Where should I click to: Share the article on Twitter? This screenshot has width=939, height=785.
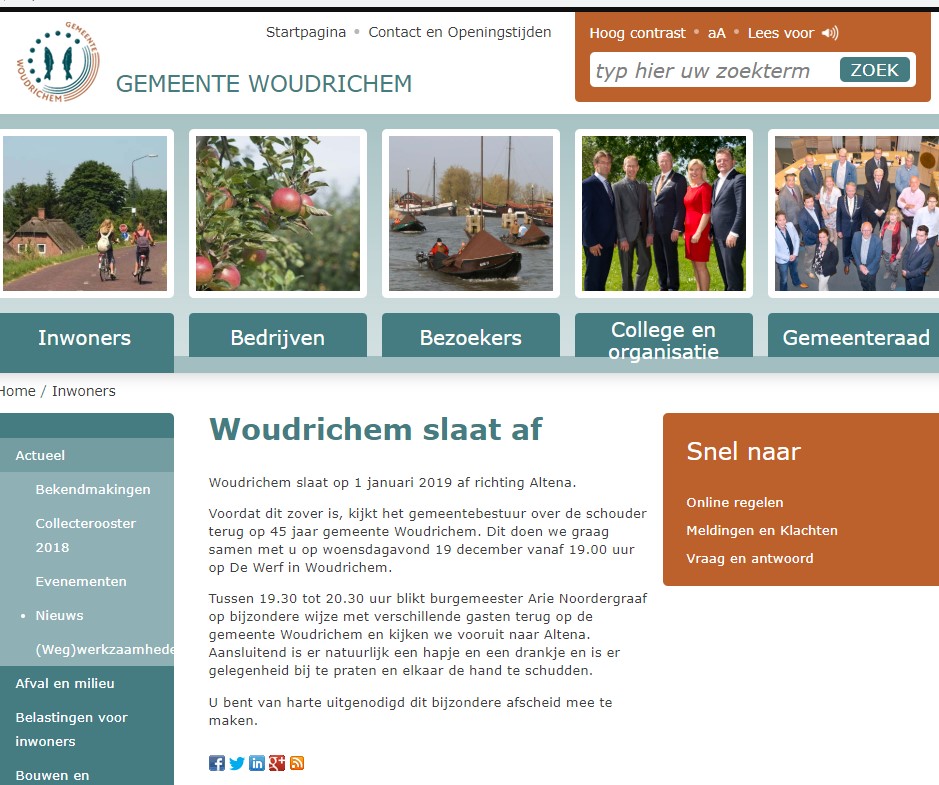tap(237, 763)
